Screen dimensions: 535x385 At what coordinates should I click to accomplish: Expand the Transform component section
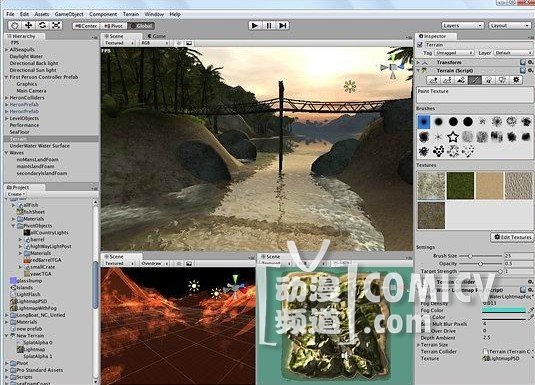[419, 62]
